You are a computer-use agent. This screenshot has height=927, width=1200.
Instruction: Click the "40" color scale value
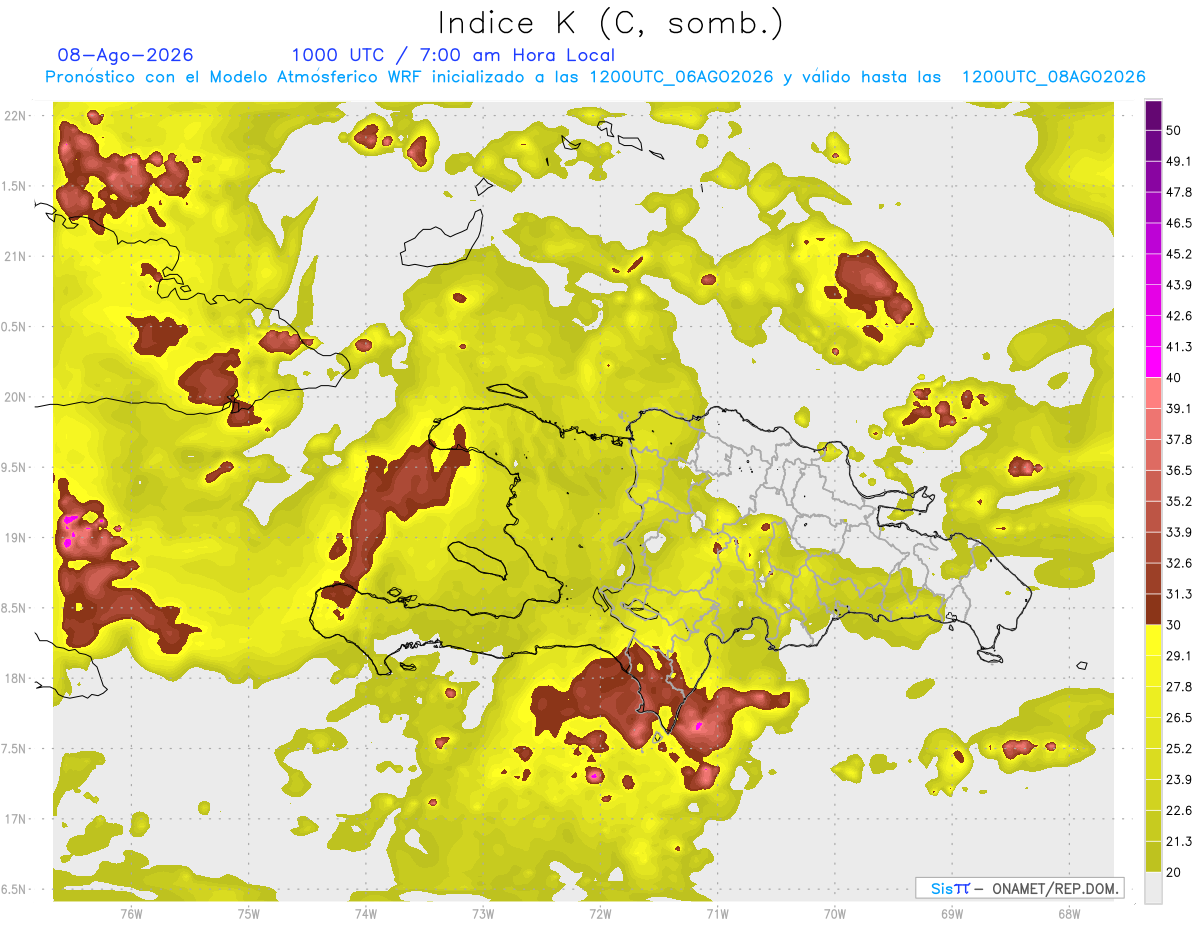pos(1174,378)
